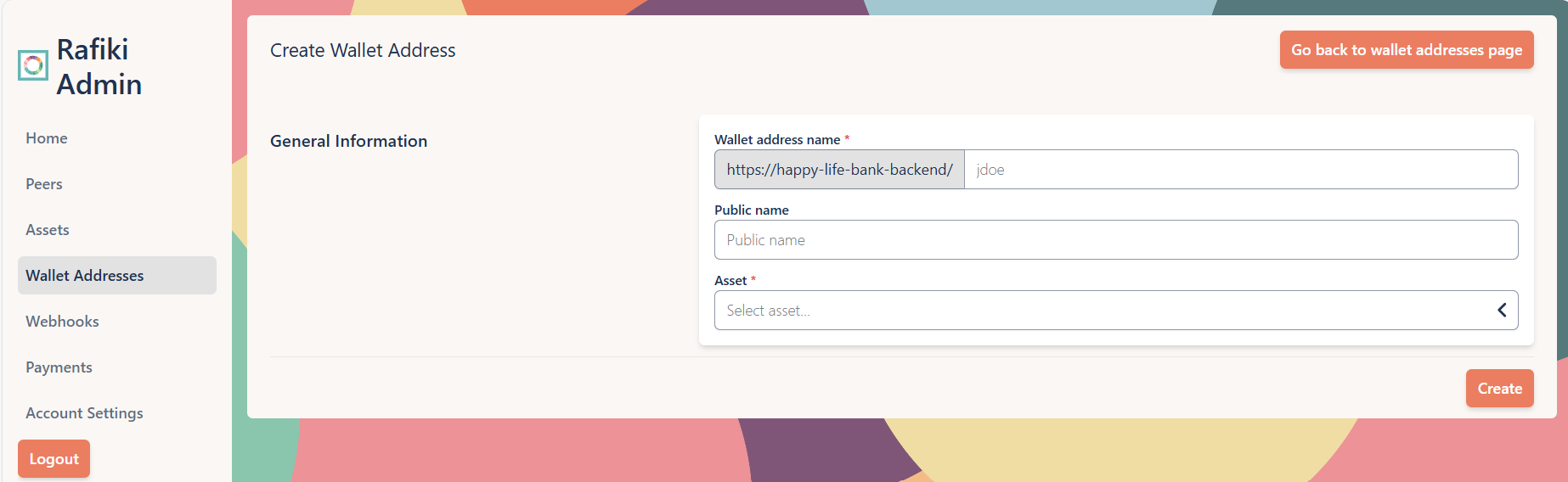Click the Rafiki logo icon
The width and height of the screenshot is (1568, 482).
(x=33, y=65)
